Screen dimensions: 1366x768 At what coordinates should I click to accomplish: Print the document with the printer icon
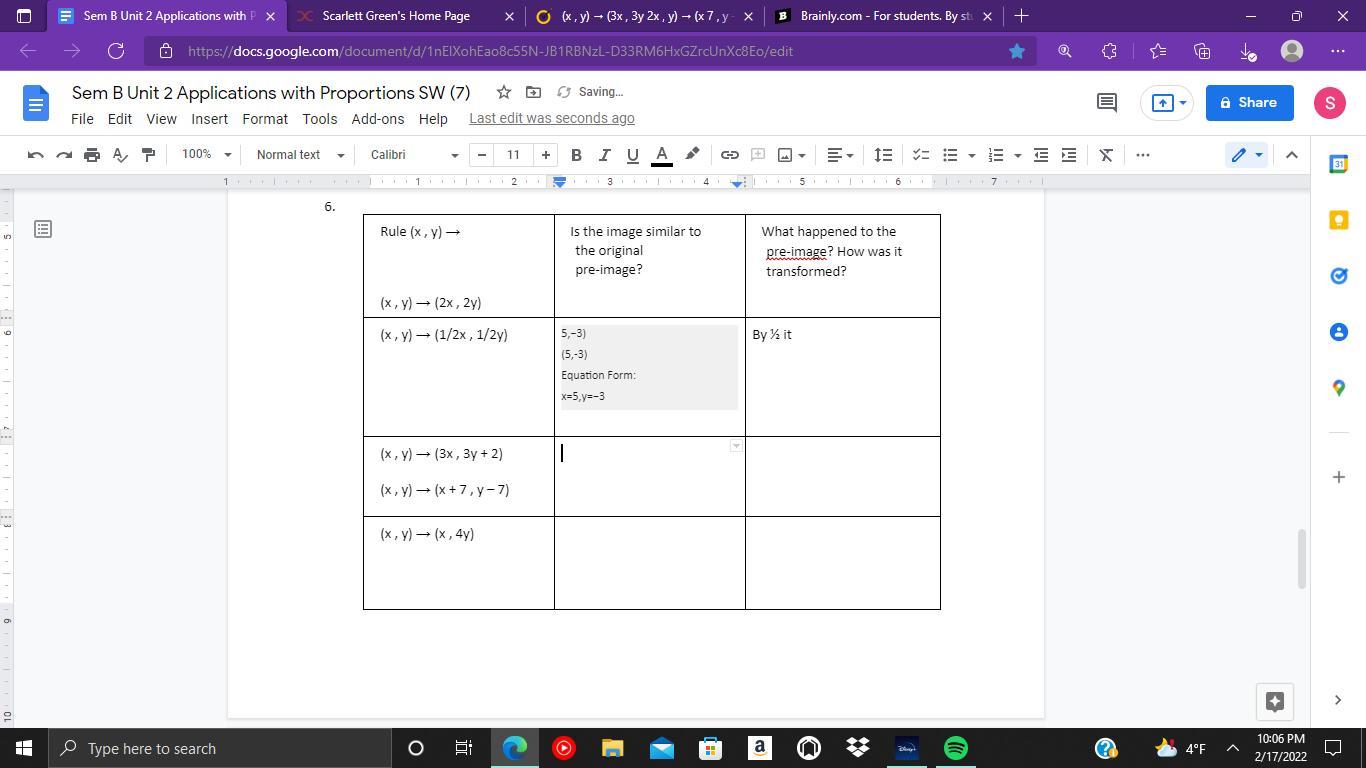92,155
